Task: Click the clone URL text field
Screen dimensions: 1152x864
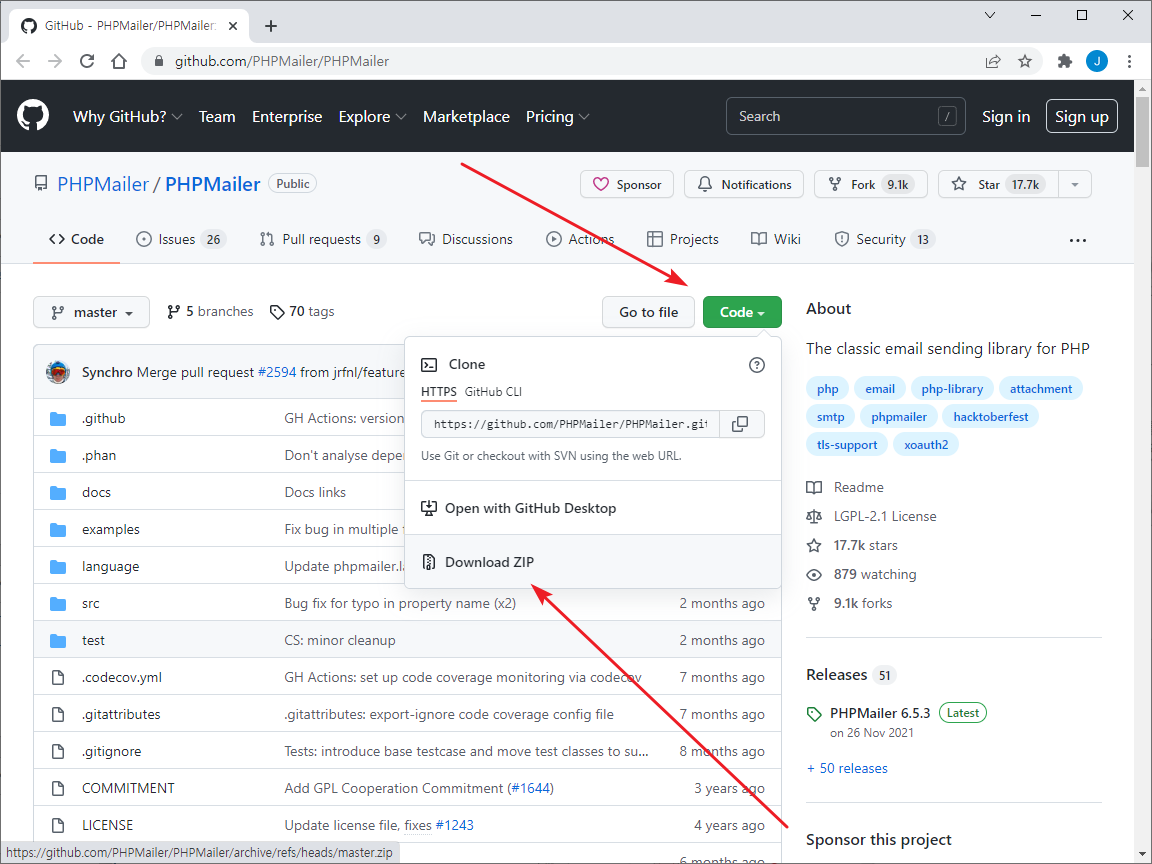Action: click(570, 424)
